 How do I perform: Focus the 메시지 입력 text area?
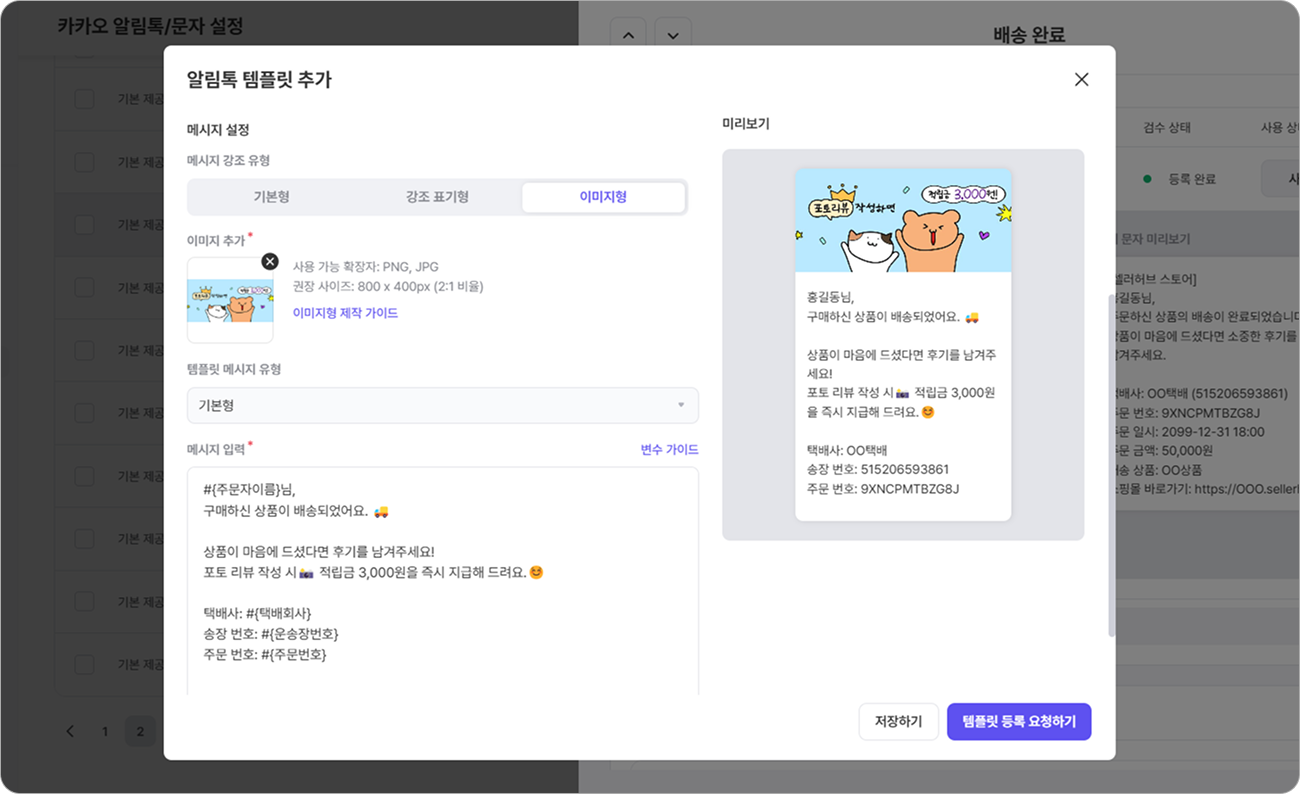pos(442,581)
